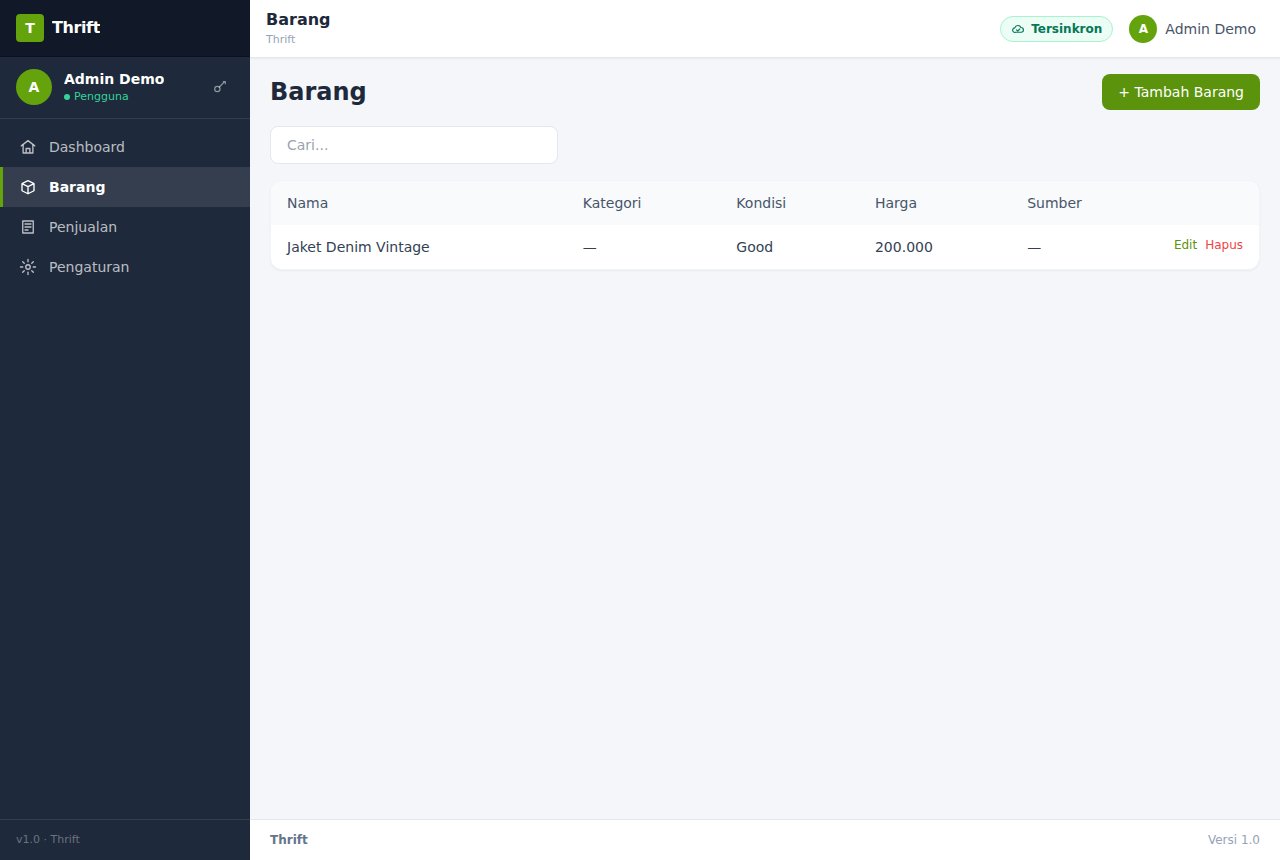
Task: Go to the Penjualan page
Action: [125, 227]
